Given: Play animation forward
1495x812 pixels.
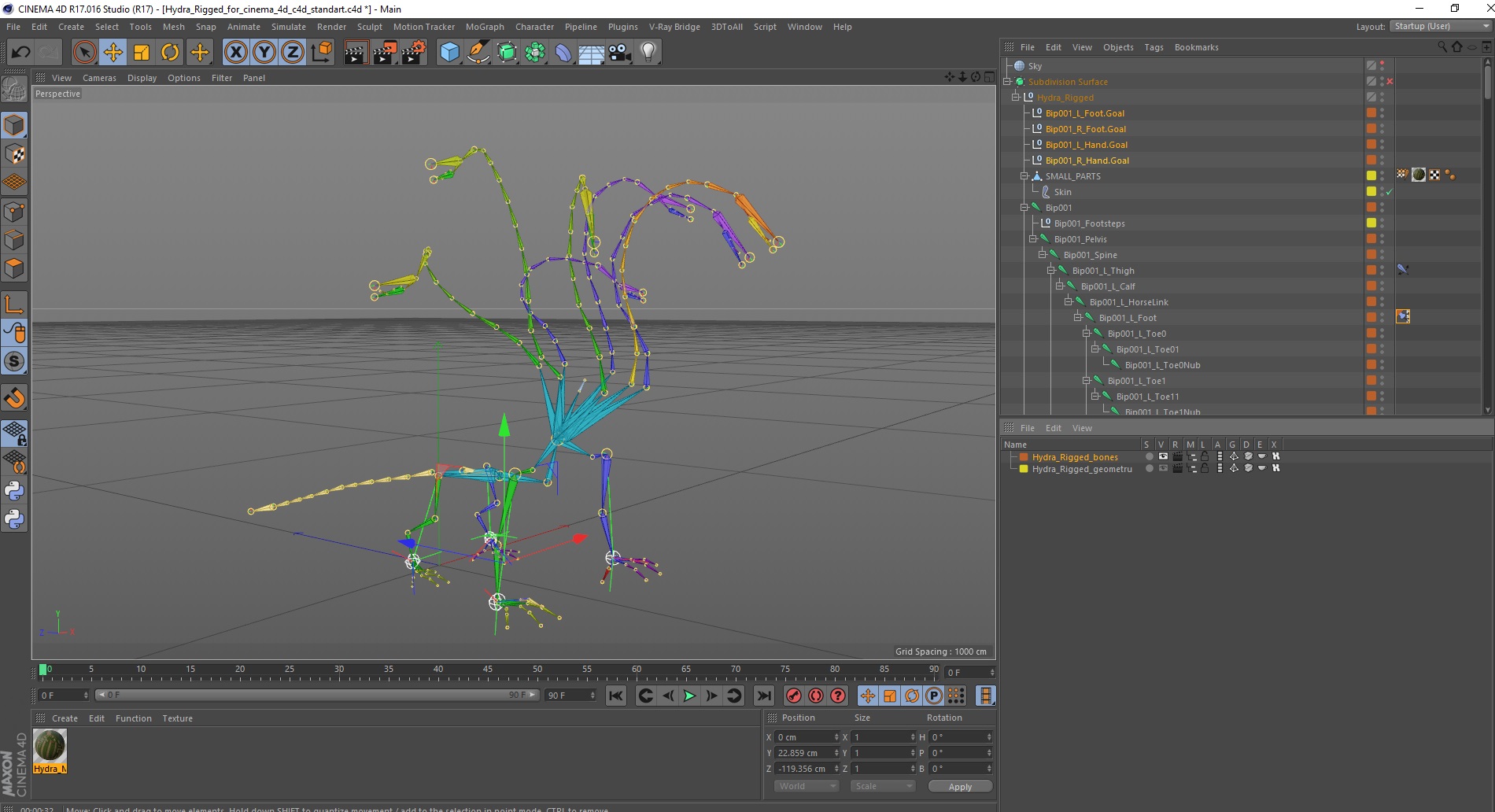Looking at the screenshot, I should point(689,696).
